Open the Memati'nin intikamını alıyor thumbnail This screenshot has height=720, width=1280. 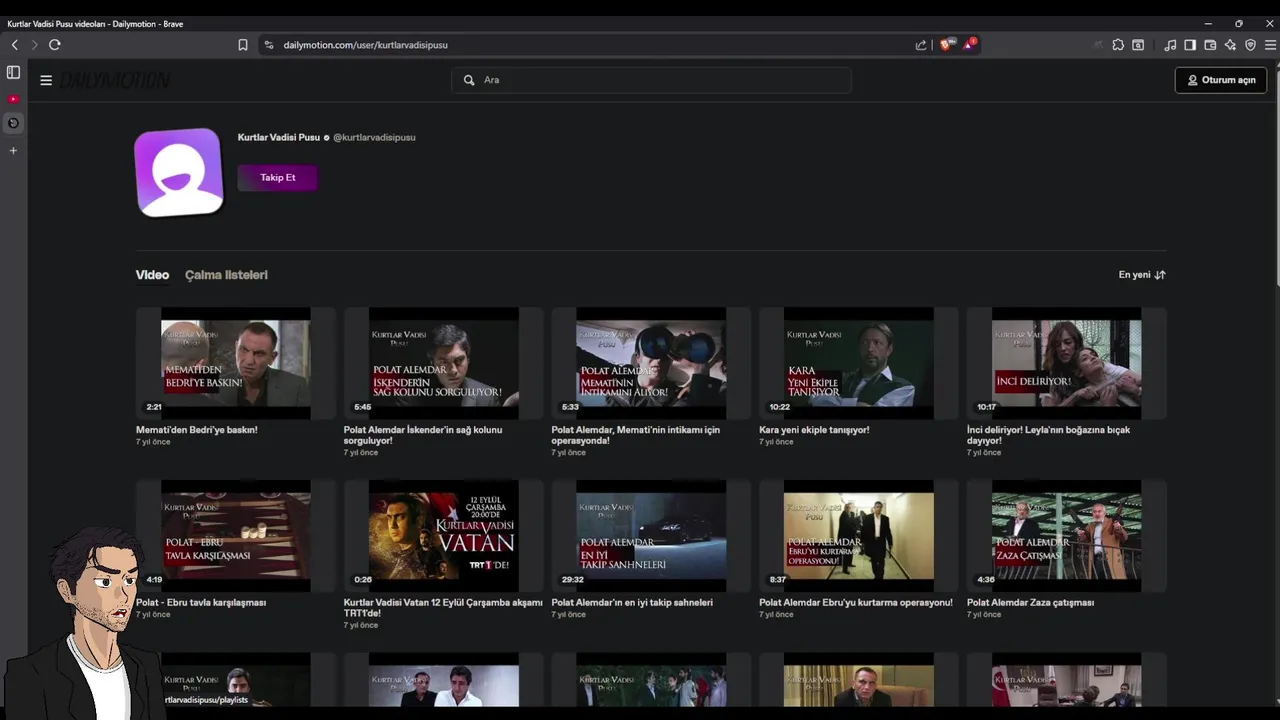pyautogui.click(x=651, y=363)
